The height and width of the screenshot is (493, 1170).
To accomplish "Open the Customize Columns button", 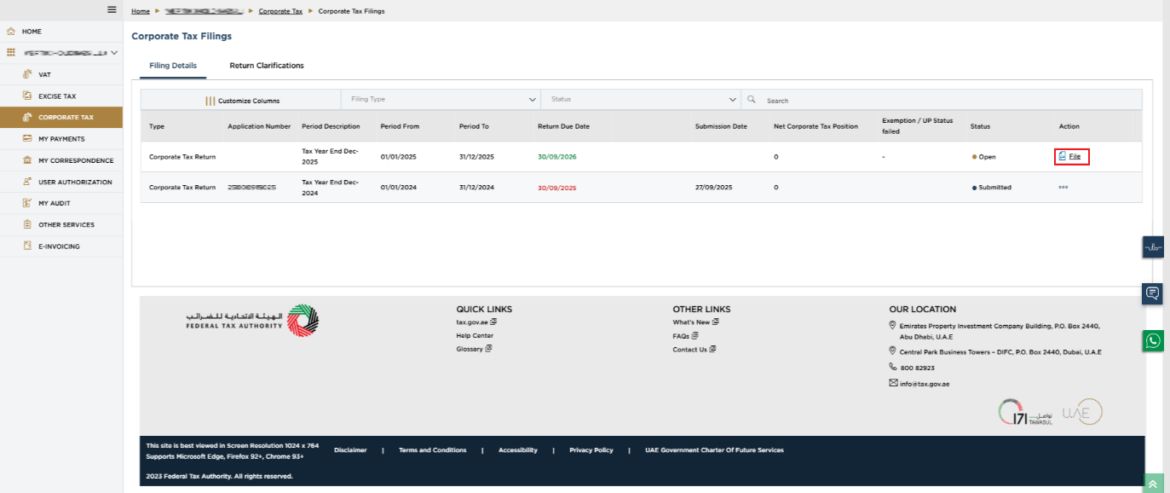I will tap(242, 100).
